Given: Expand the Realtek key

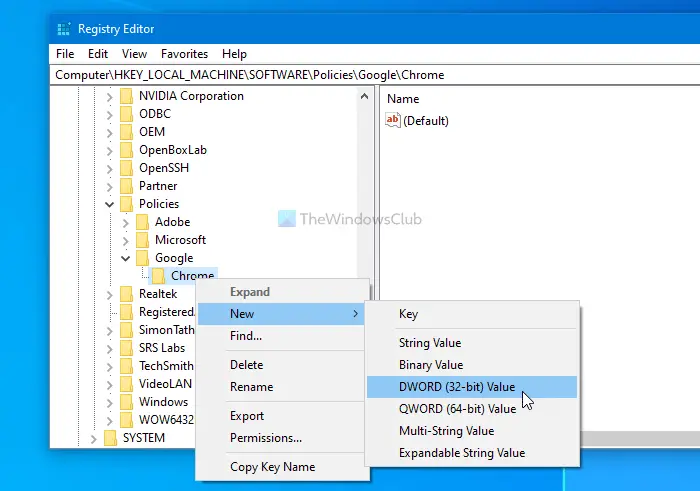Looking at the screenshot, I should [109, 295].
